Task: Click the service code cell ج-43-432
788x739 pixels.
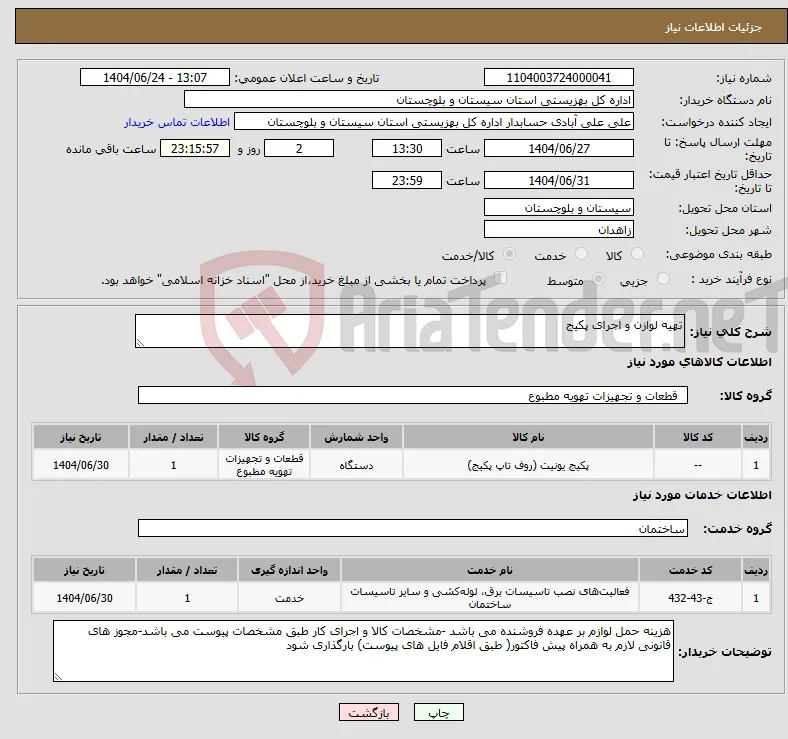Action: (691, 598)
